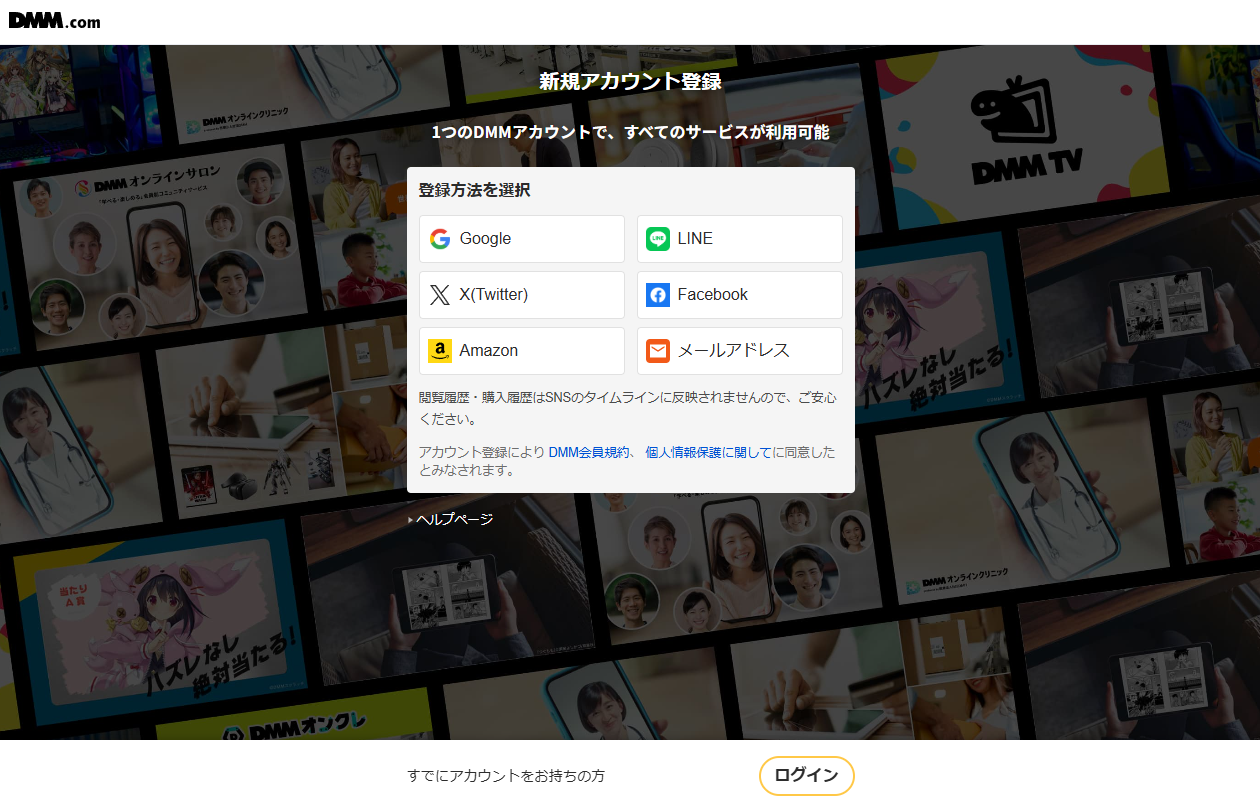Click the ログイン button

pyautogui.click(x=807, y=776)
